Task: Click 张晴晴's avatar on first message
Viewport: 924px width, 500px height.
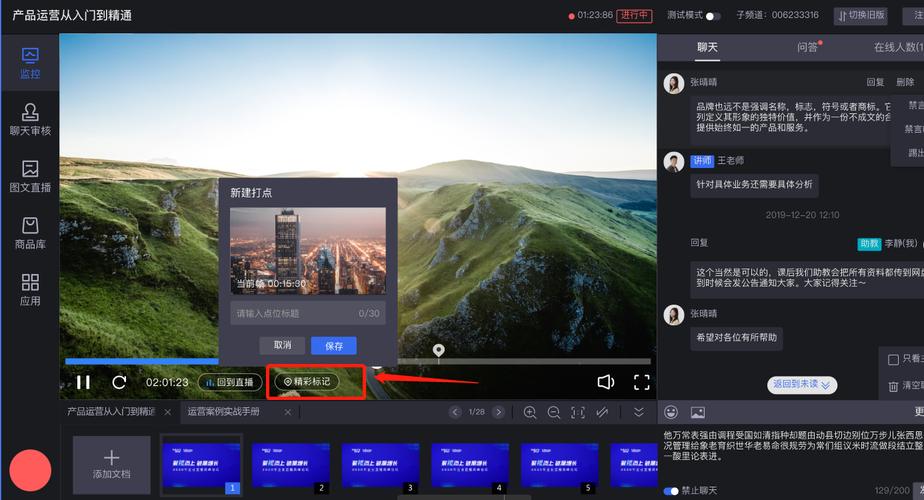Action: pos(674,84)
